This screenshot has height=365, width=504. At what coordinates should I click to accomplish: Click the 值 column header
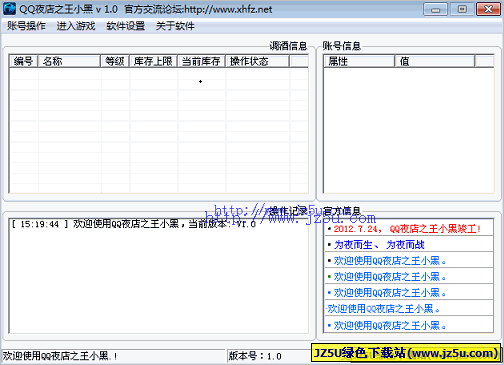click(x=435, y=61)
